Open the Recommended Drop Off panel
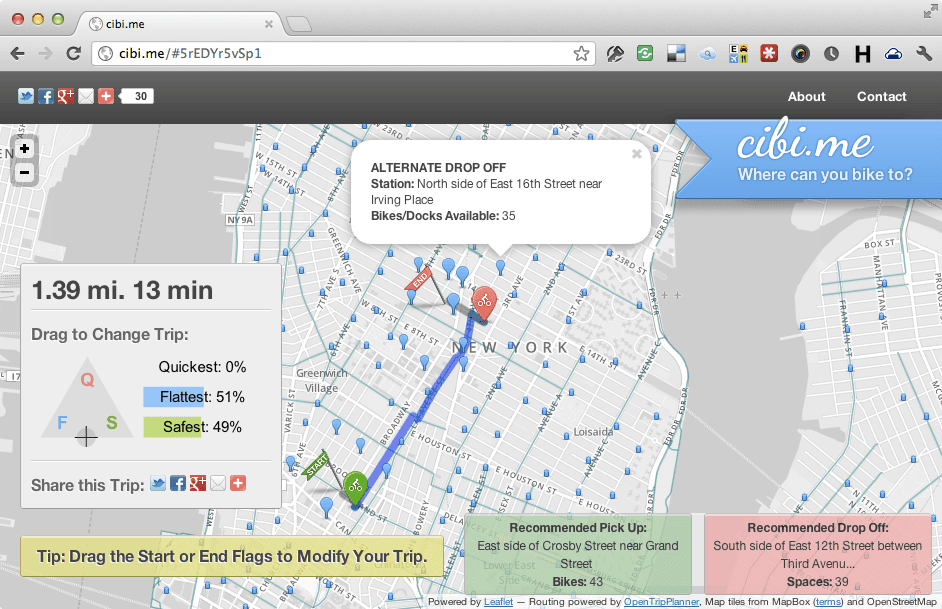Image resolution: width=942 pixels, height=609 pixels. 817,554
